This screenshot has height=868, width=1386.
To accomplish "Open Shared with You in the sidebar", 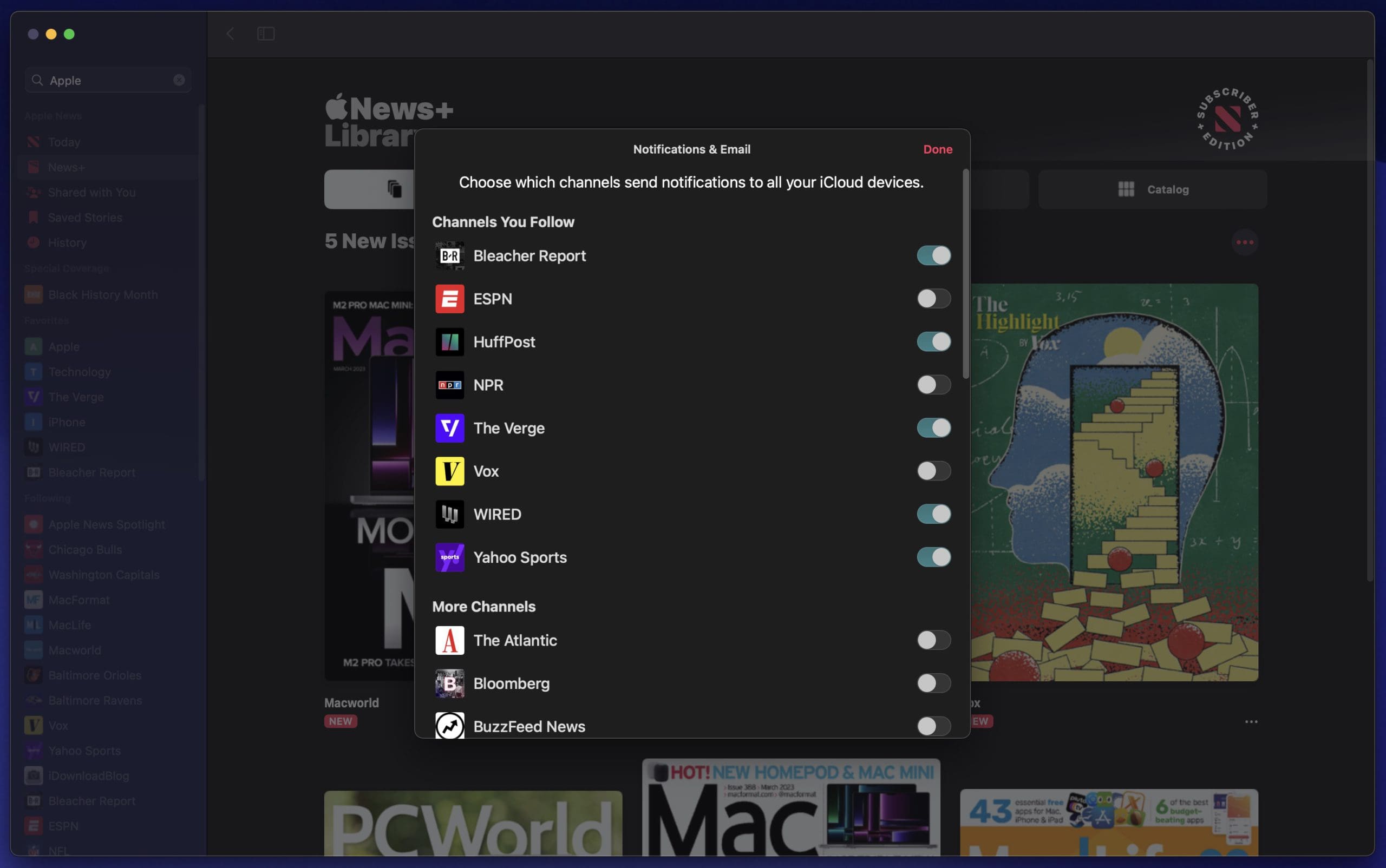I will tap(108, 192).
